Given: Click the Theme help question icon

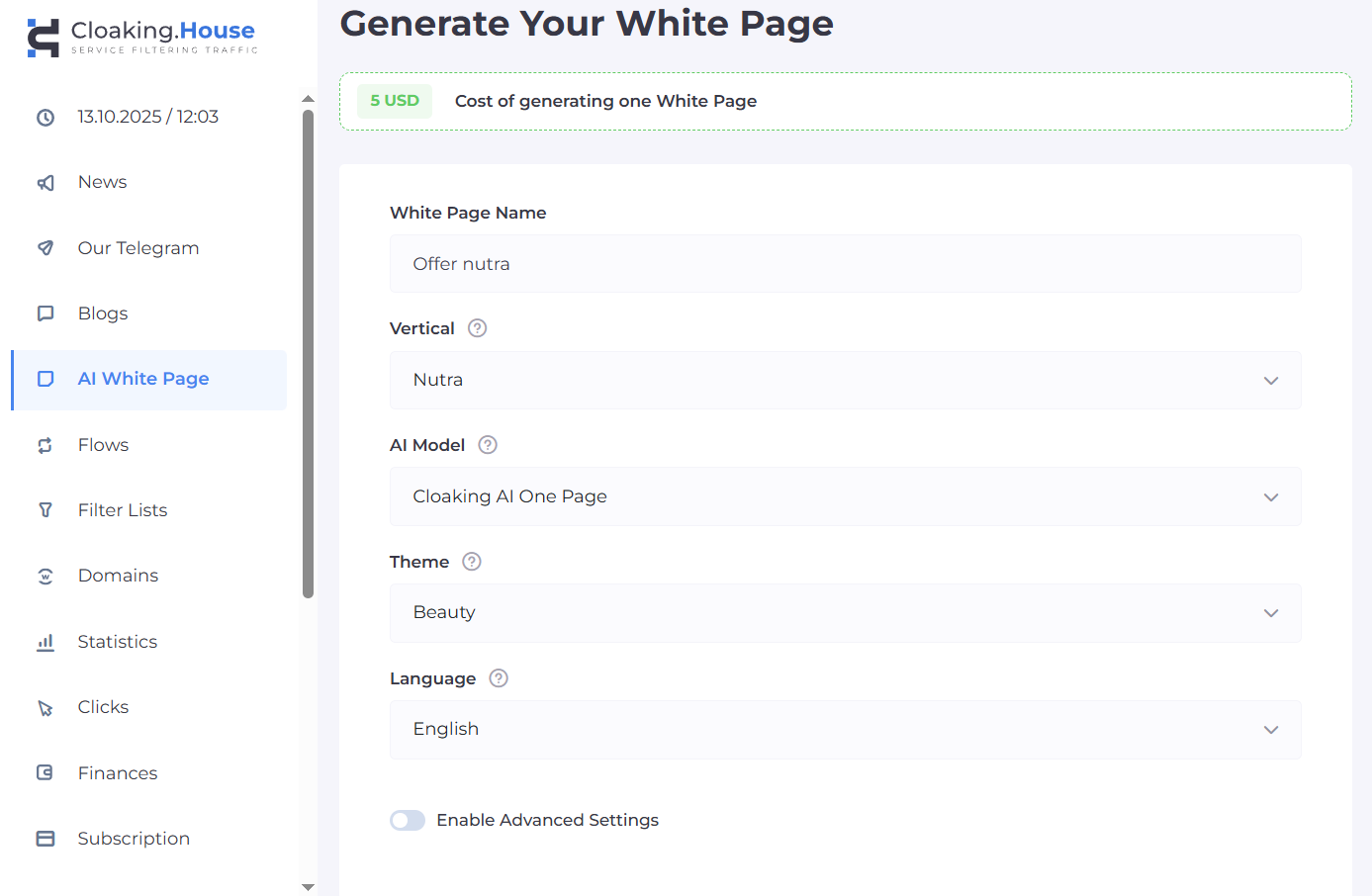Looking at the screenshot, I should coord(472,562).
